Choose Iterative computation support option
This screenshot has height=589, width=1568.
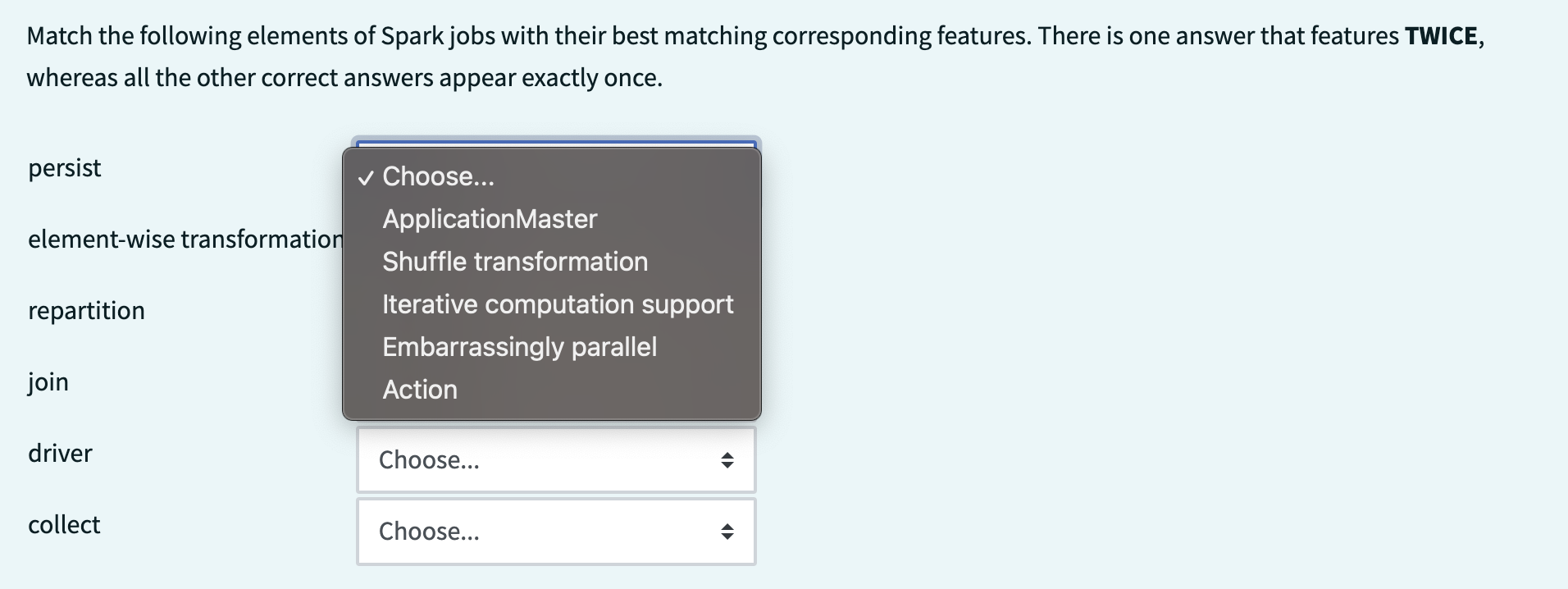558,304
